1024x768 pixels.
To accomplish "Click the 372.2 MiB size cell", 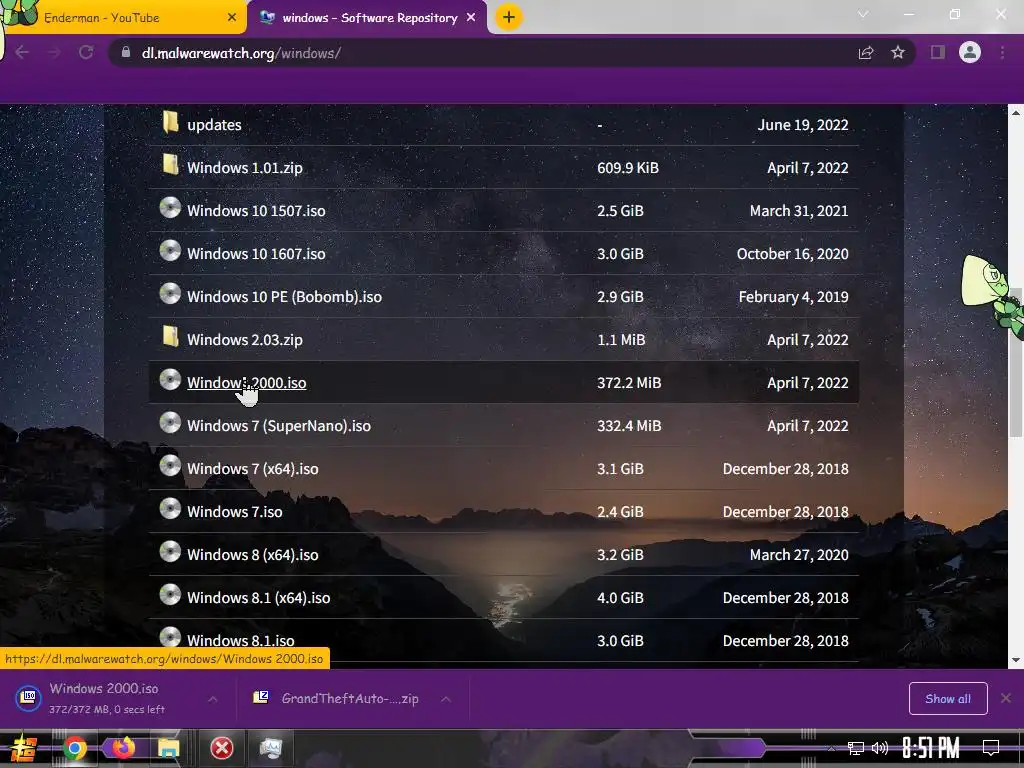I will pyautogui.click(x=629, y=383).
